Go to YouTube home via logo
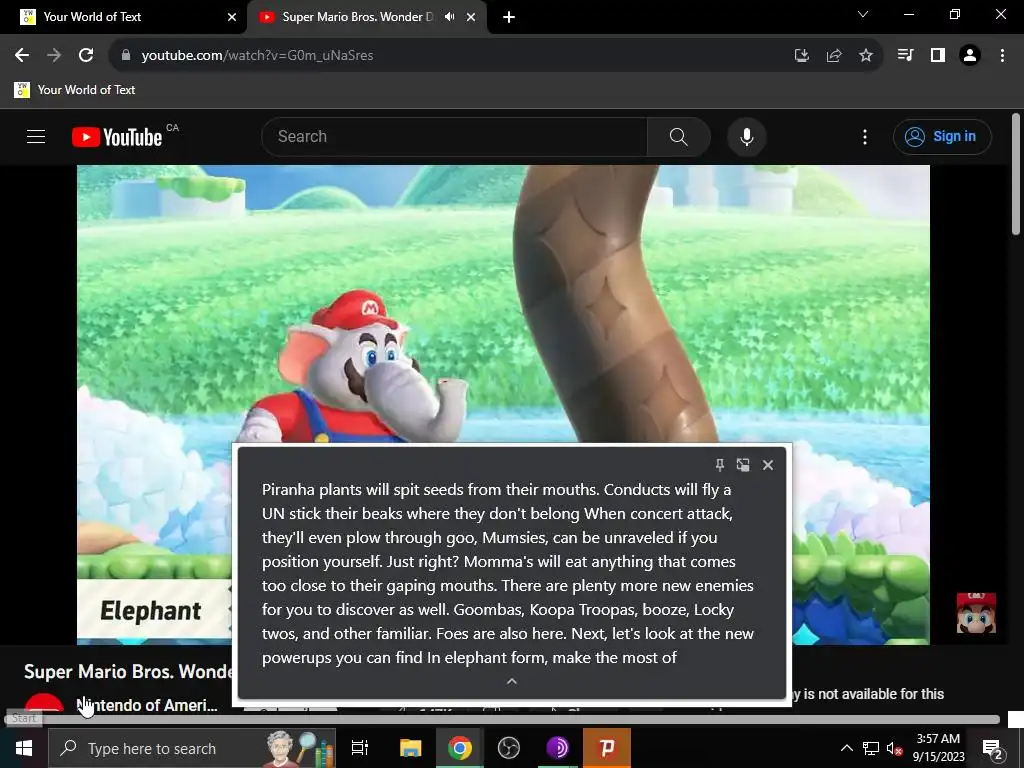This screenshot has width=1024, height=768. (x=118, y=137)
